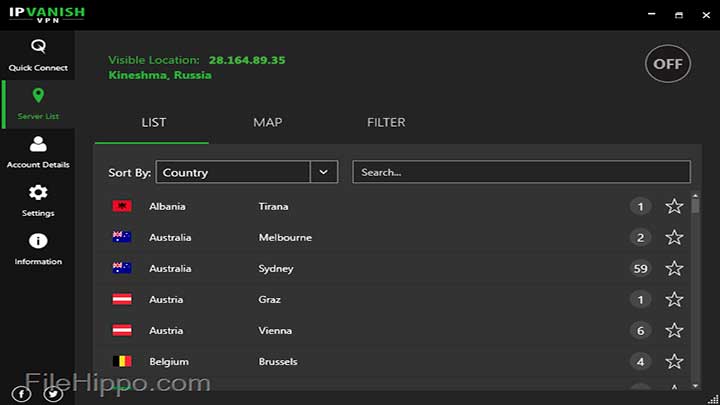720x405 pixels.
Task: Expand Sydney's 59 server count badge
Action: pos(640,269)
